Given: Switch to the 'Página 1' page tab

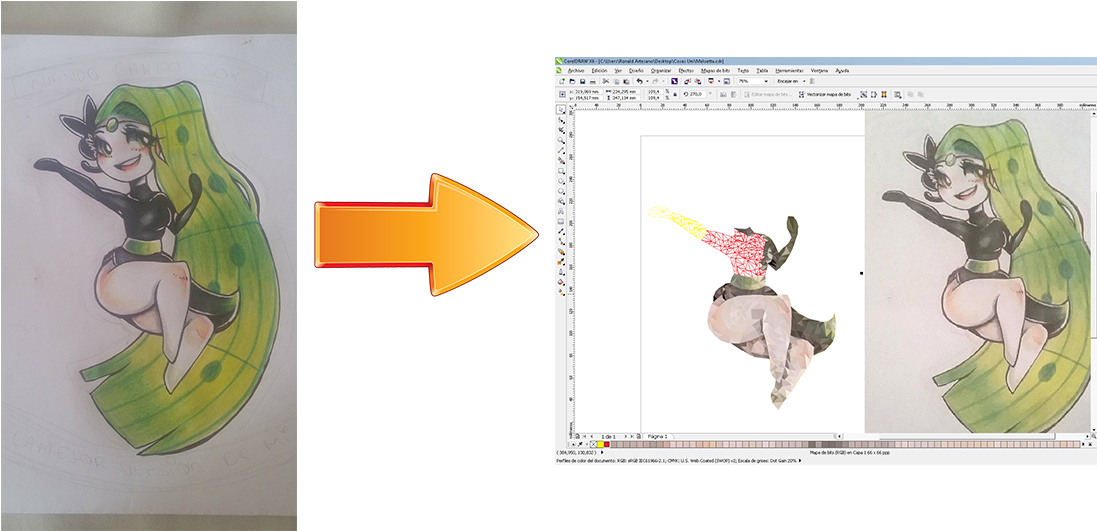Looking at the screenshot, I should click(657, 437).
